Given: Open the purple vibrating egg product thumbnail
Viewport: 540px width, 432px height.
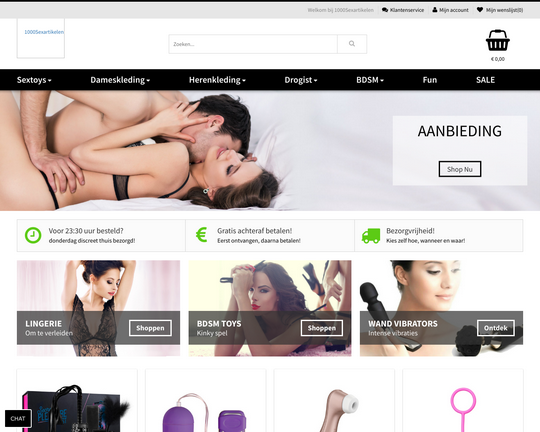Looking at the screenshot, I should click(x=205, y=412).
